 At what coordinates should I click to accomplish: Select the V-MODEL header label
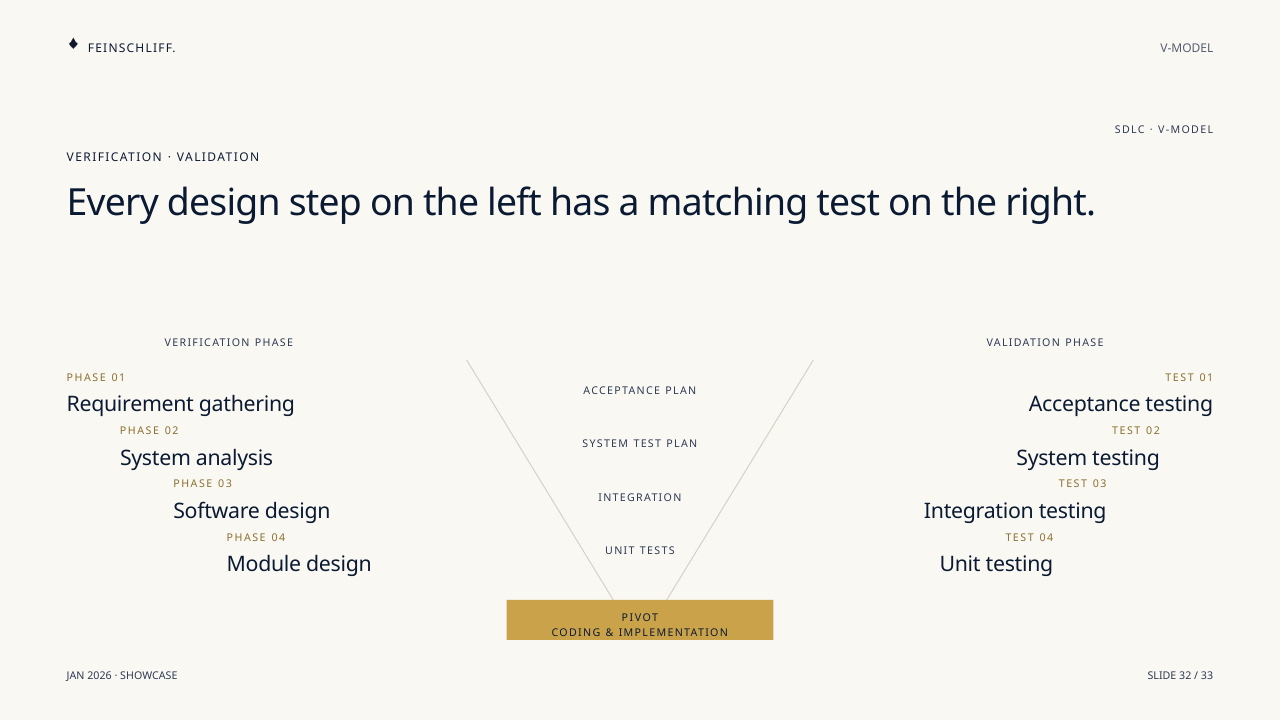click(x=1186, y=48)
